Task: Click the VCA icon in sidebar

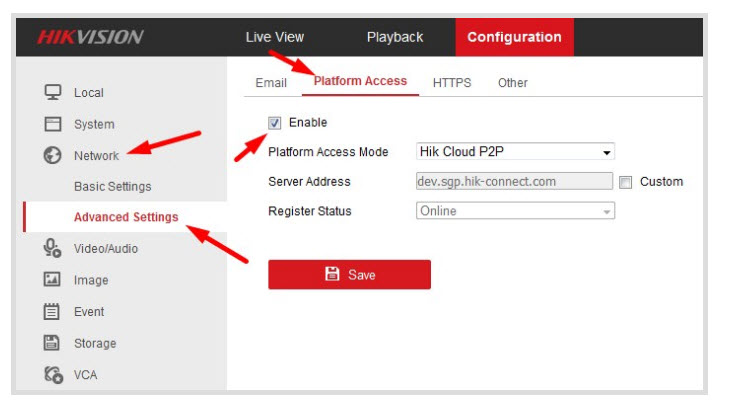Action: (x=53, y=376)
